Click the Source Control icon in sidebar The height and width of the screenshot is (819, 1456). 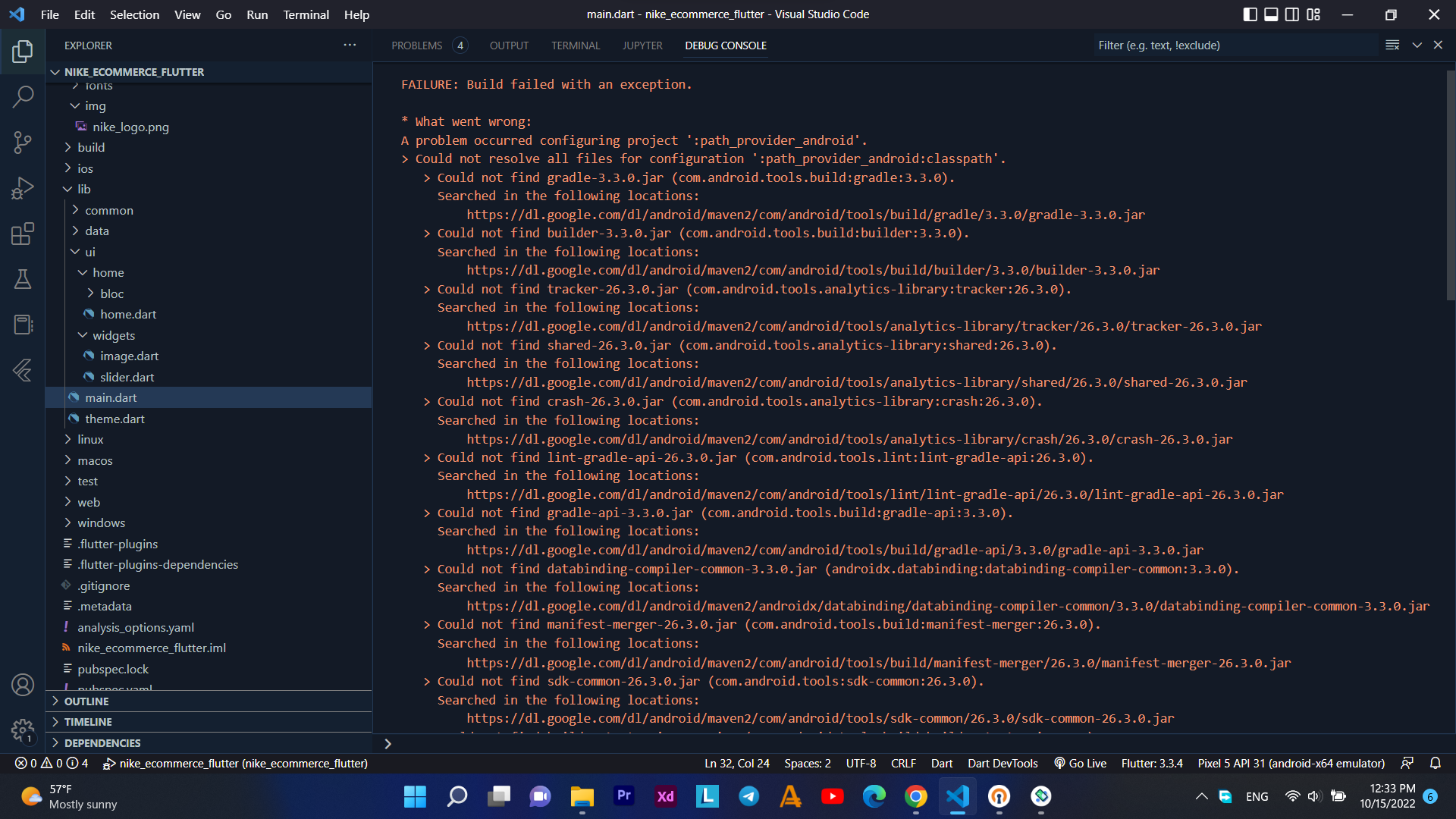click(22, 141)
